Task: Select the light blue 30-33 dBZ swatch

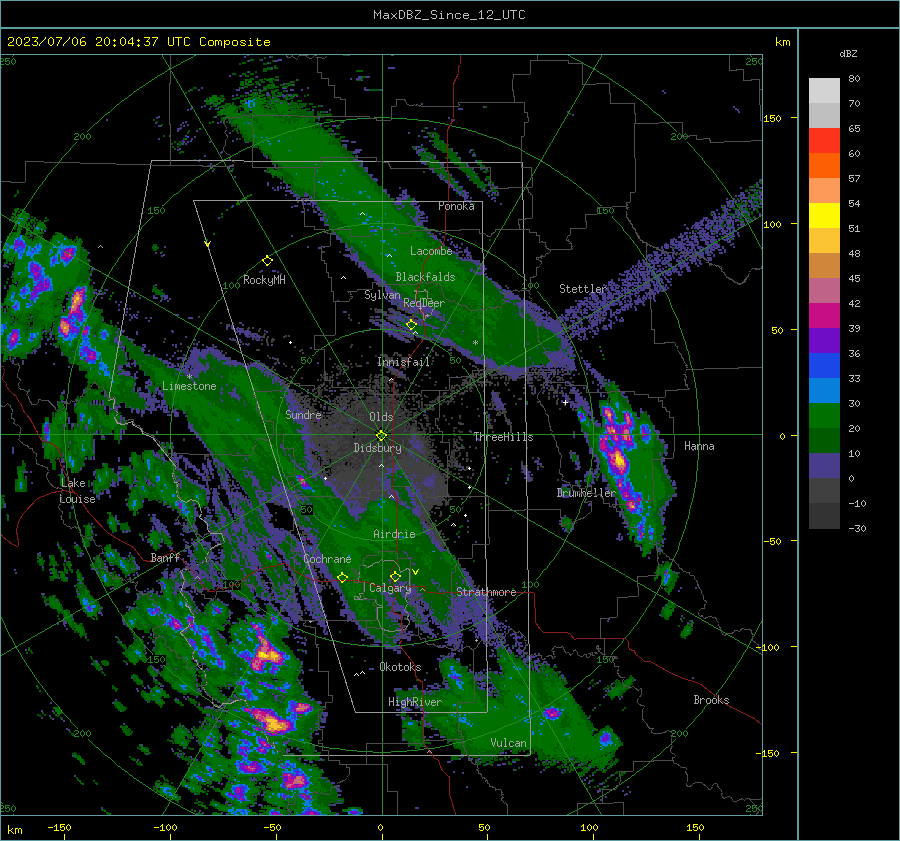Action: pos(824,391)
